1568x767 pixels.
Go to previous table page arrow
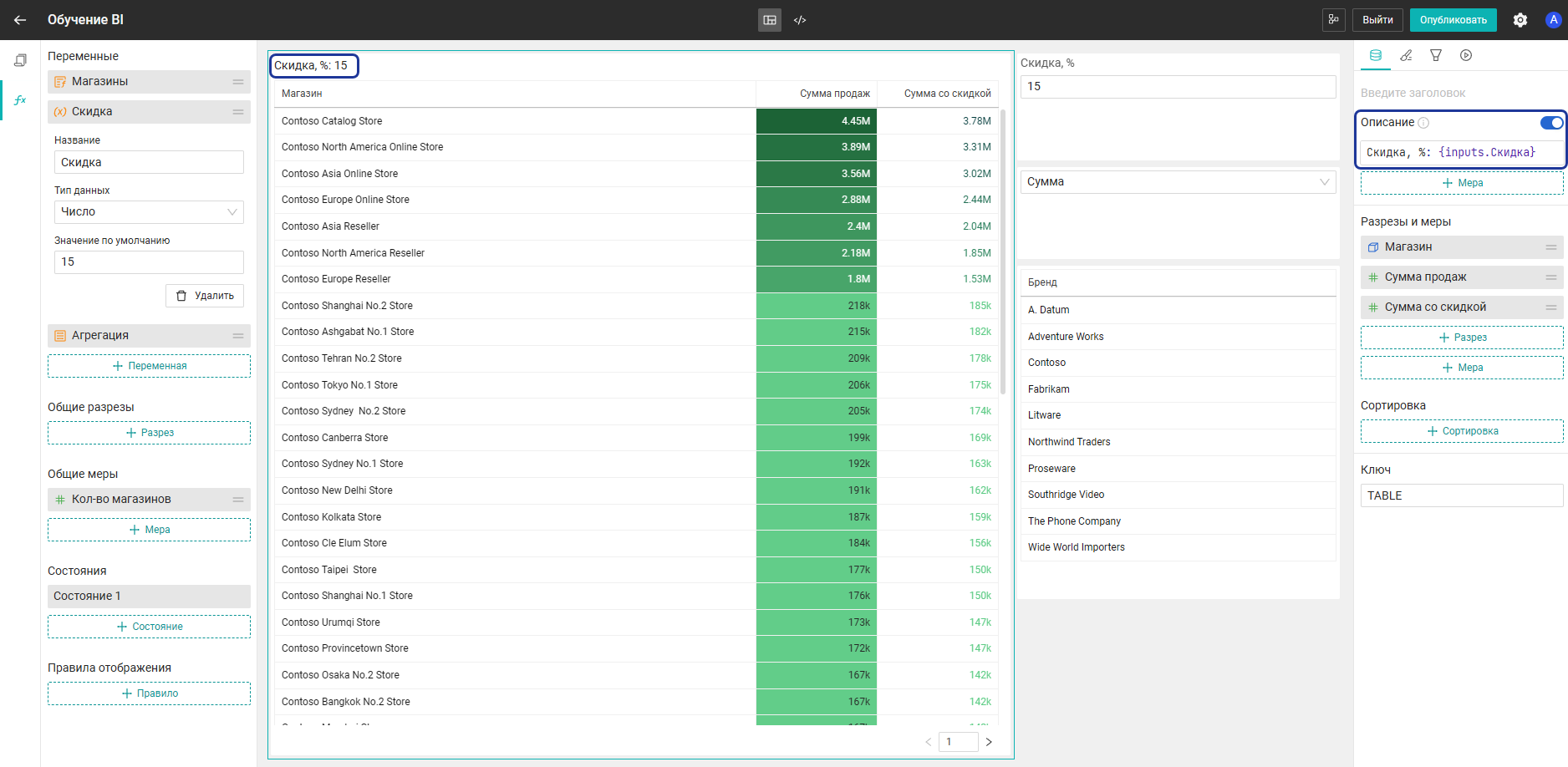[928, 742]
